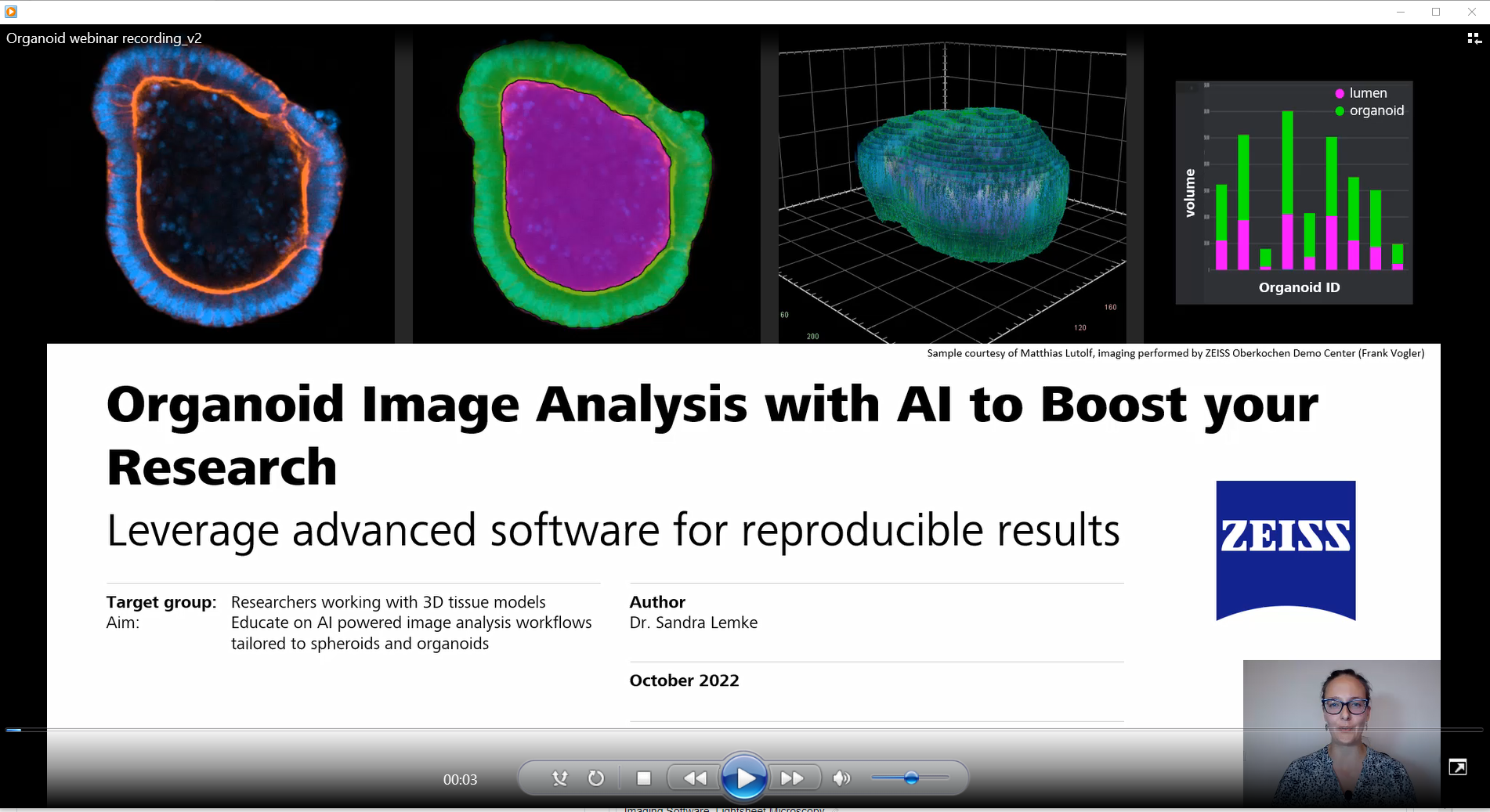Image resolution: width=1490 pixels, height=812 pixels.
Task: Open the "Lightsheet Microscopy" link
Action: pos(769,809)
